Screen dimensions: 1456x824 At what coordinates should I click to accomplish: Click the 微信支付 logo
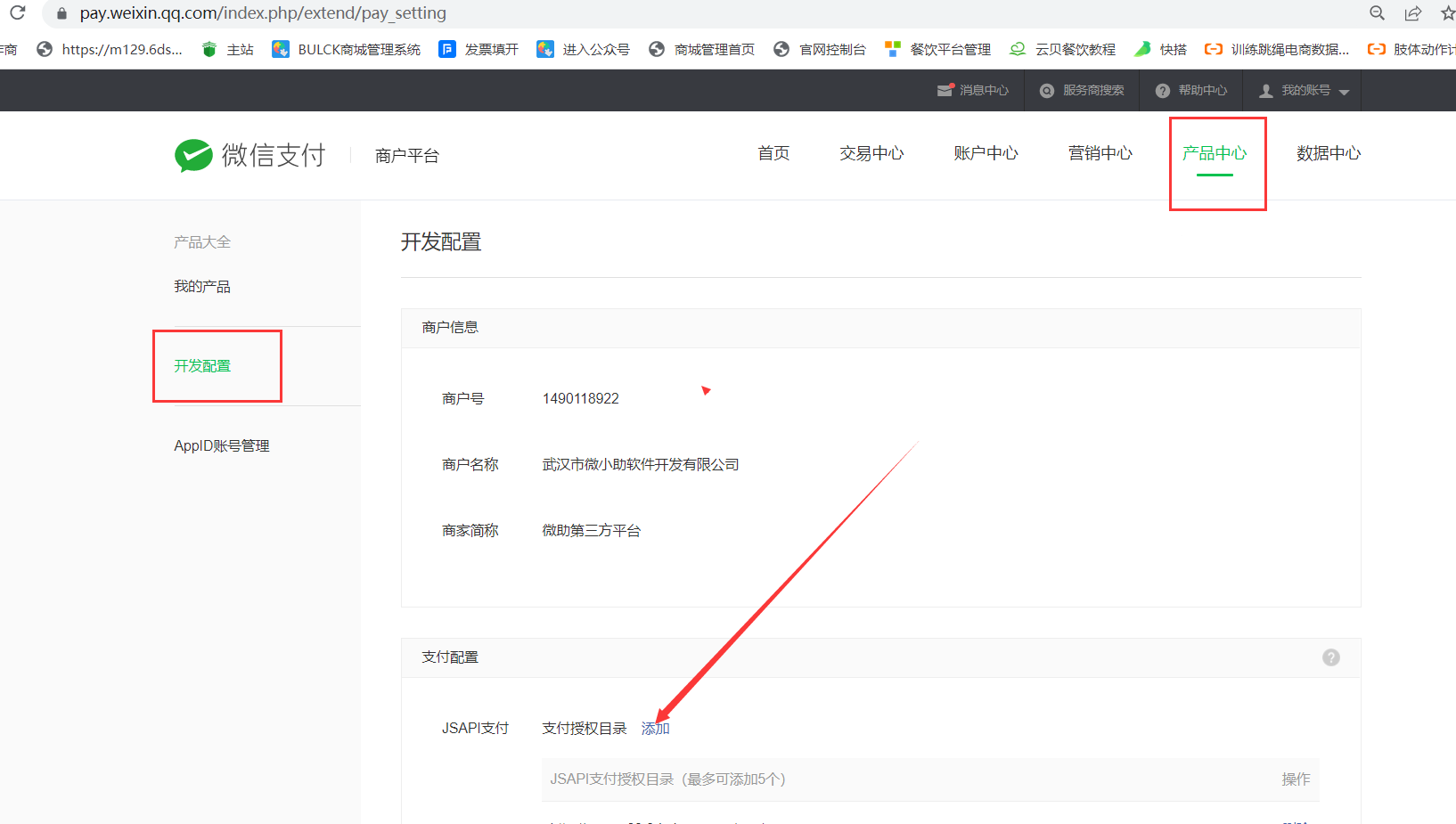pyautogui.click(x=250, y=155)
